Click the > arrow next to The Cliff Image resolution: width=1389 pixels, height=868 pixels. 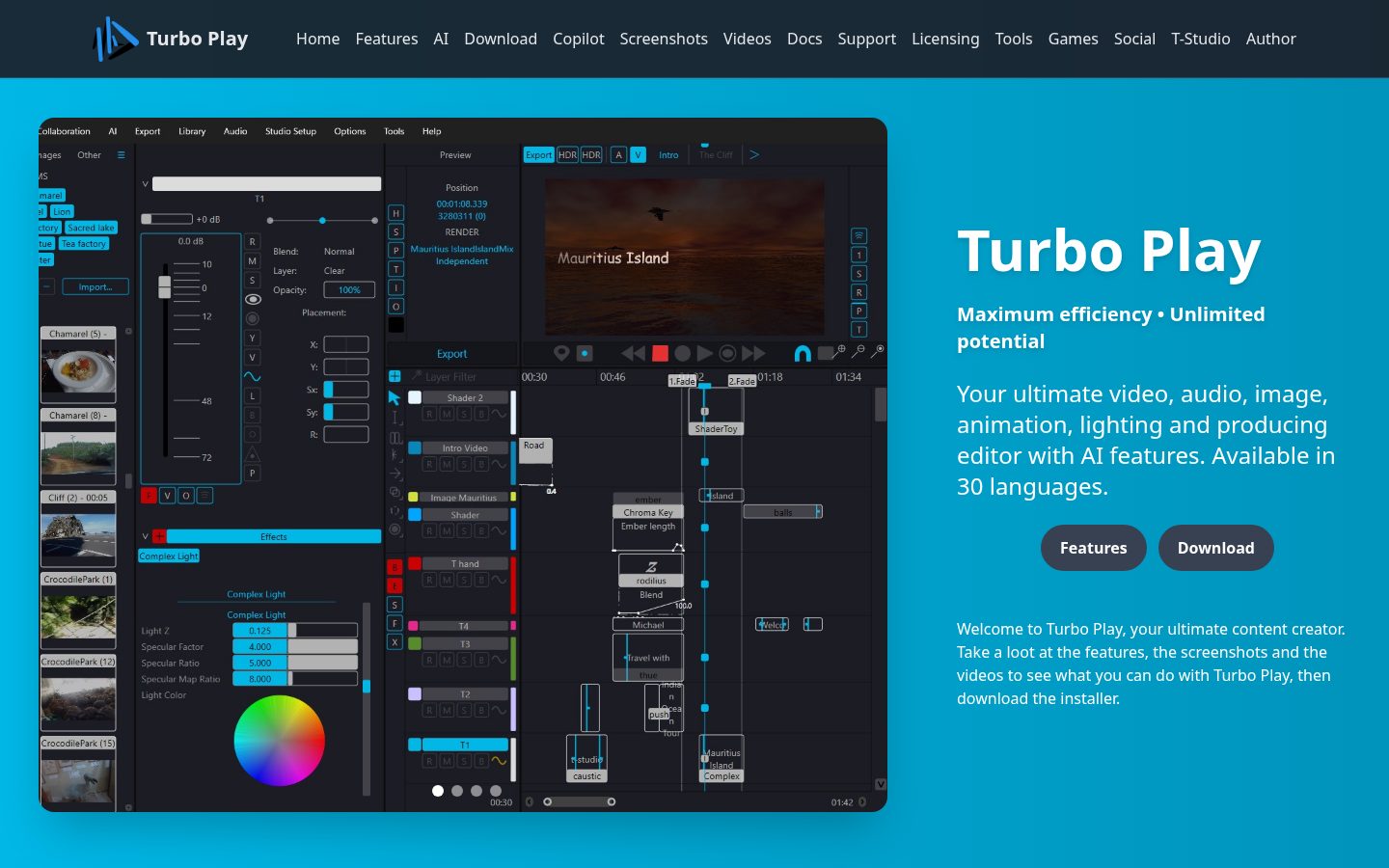pos(754,154)
